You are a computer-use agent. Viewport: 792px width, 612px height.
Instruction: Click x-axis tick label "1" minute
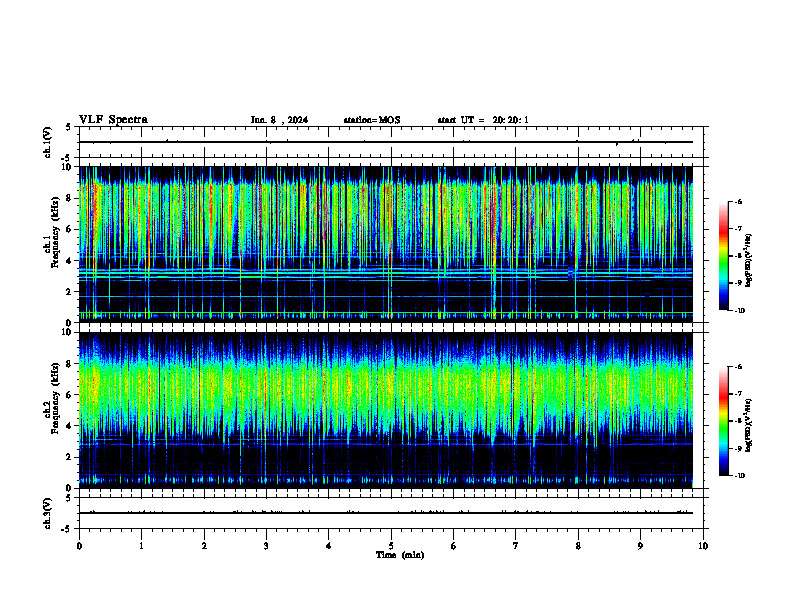point(141,546)
